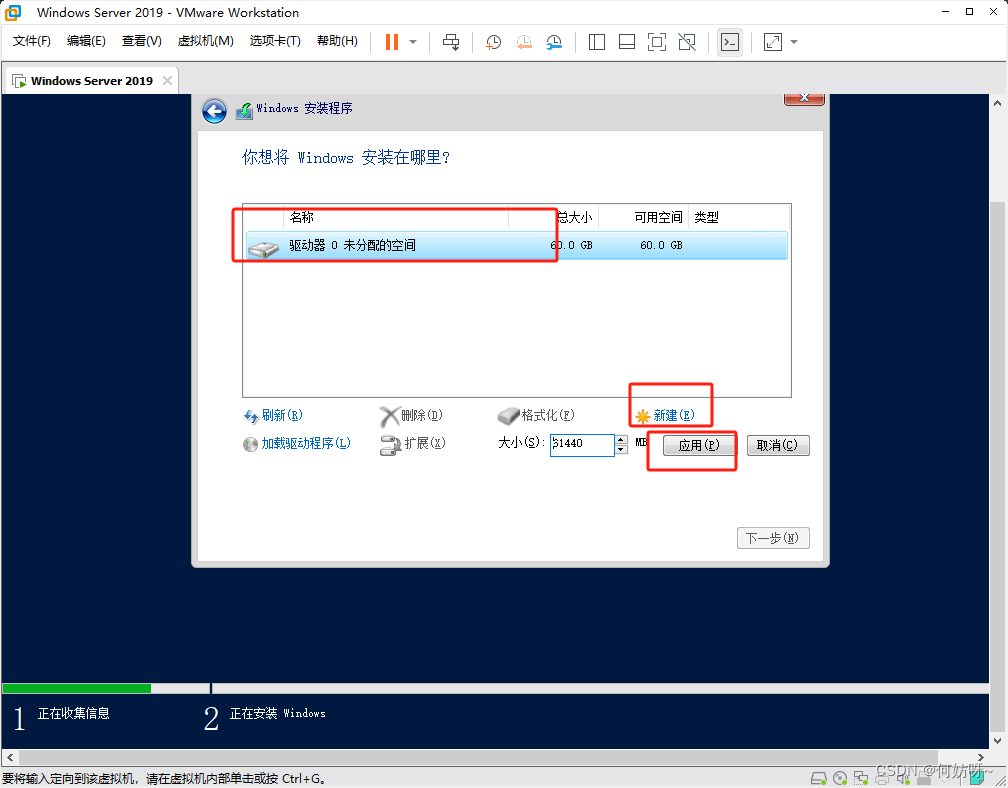The image size is (1008, 788).
Task: Enter full screen mode
Action: pos(656,42)
